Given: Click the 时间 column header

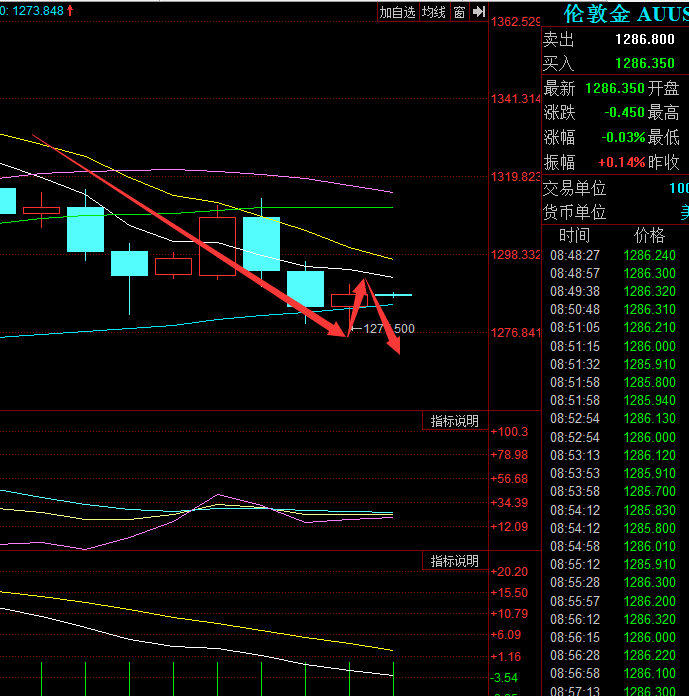Looking at the screenshot, I should 574,235.
